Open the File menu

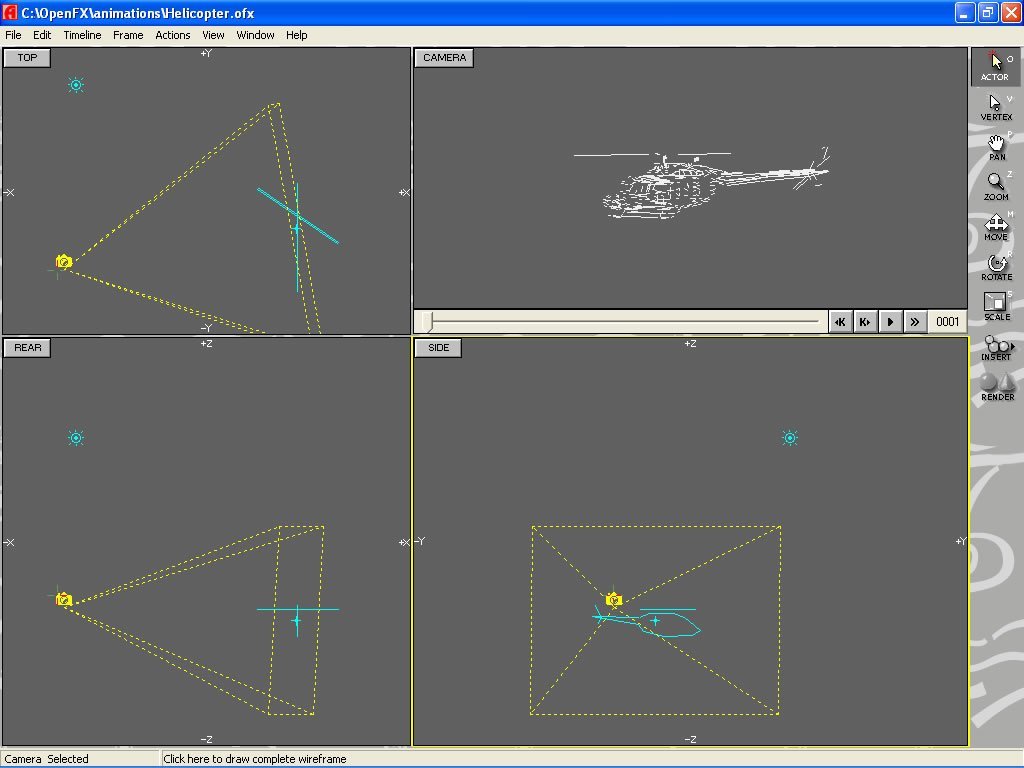pyautogui.click(x=13, y=35)
